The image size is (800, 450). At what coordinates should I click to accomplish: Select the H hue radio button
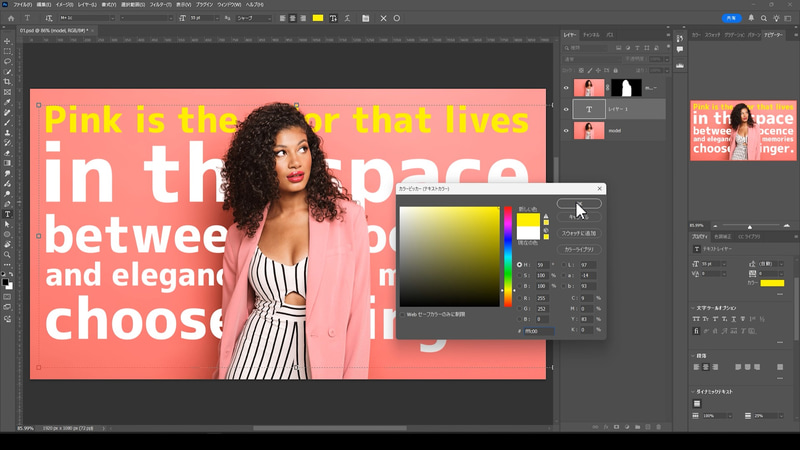(x=520, y=265)
